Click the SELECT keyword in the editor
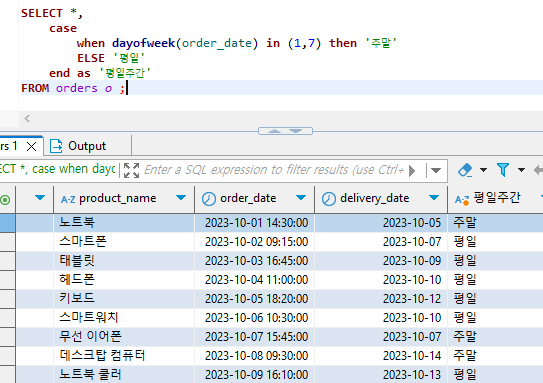543x383 pixels. click(42, 13)
